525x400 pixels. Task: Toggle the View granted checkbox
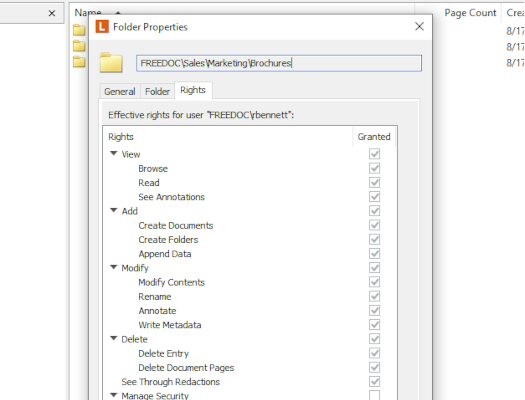(375, 154)
